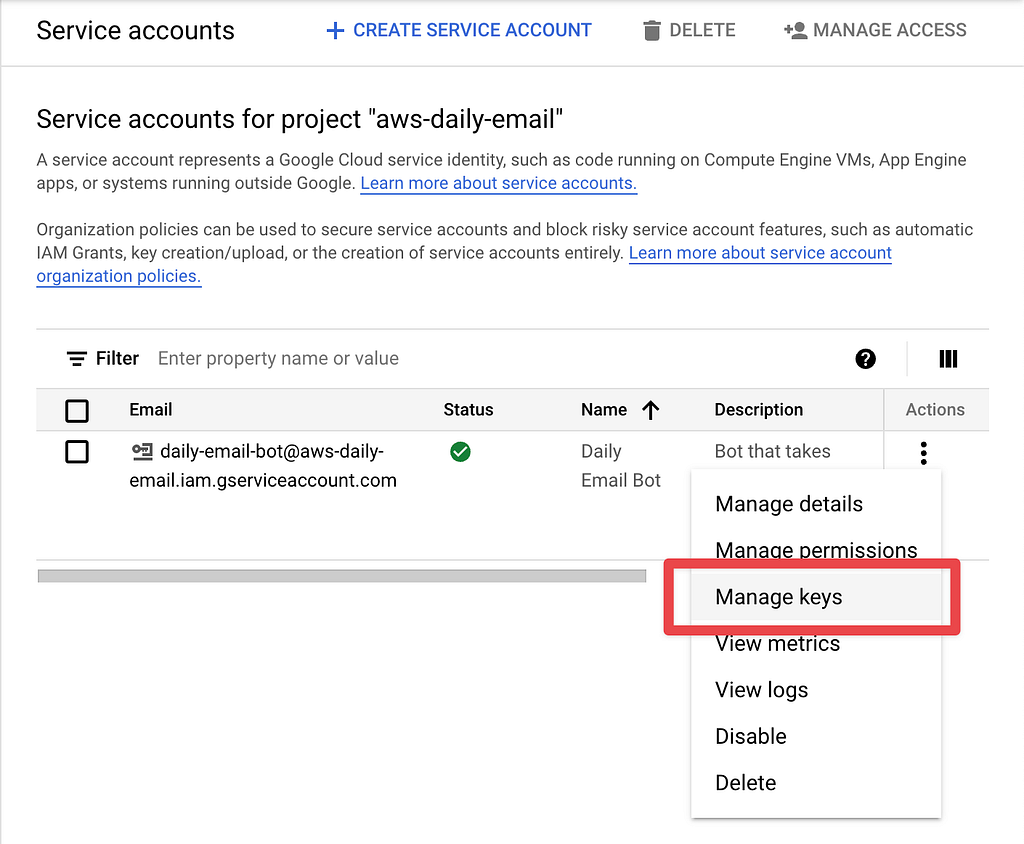Toggle the select-all header checkbox
Image resolution: width=1024 pixels, height=844 pixels.
pyautogui.click(x=77, y=411)
